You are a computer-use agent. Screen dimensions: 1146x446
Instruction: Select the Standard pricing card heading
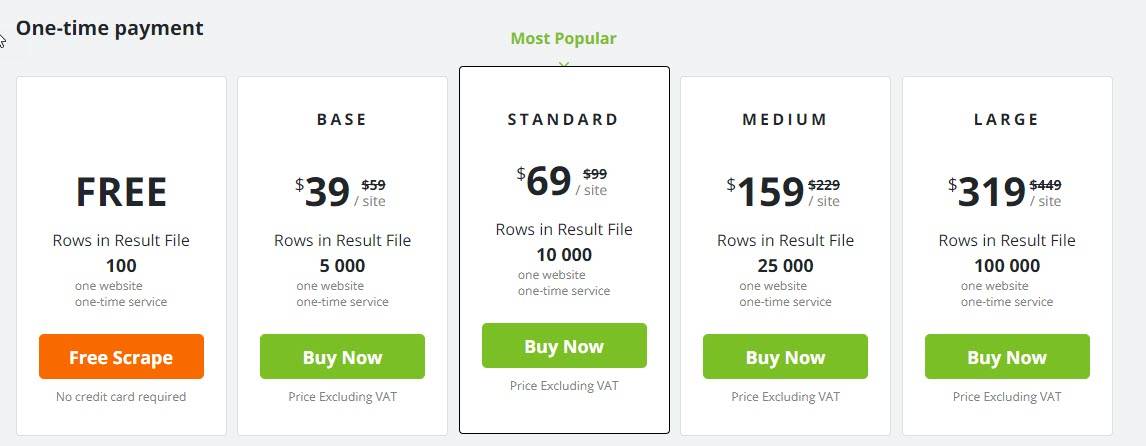pyautogui.click(x=563, y=119)
